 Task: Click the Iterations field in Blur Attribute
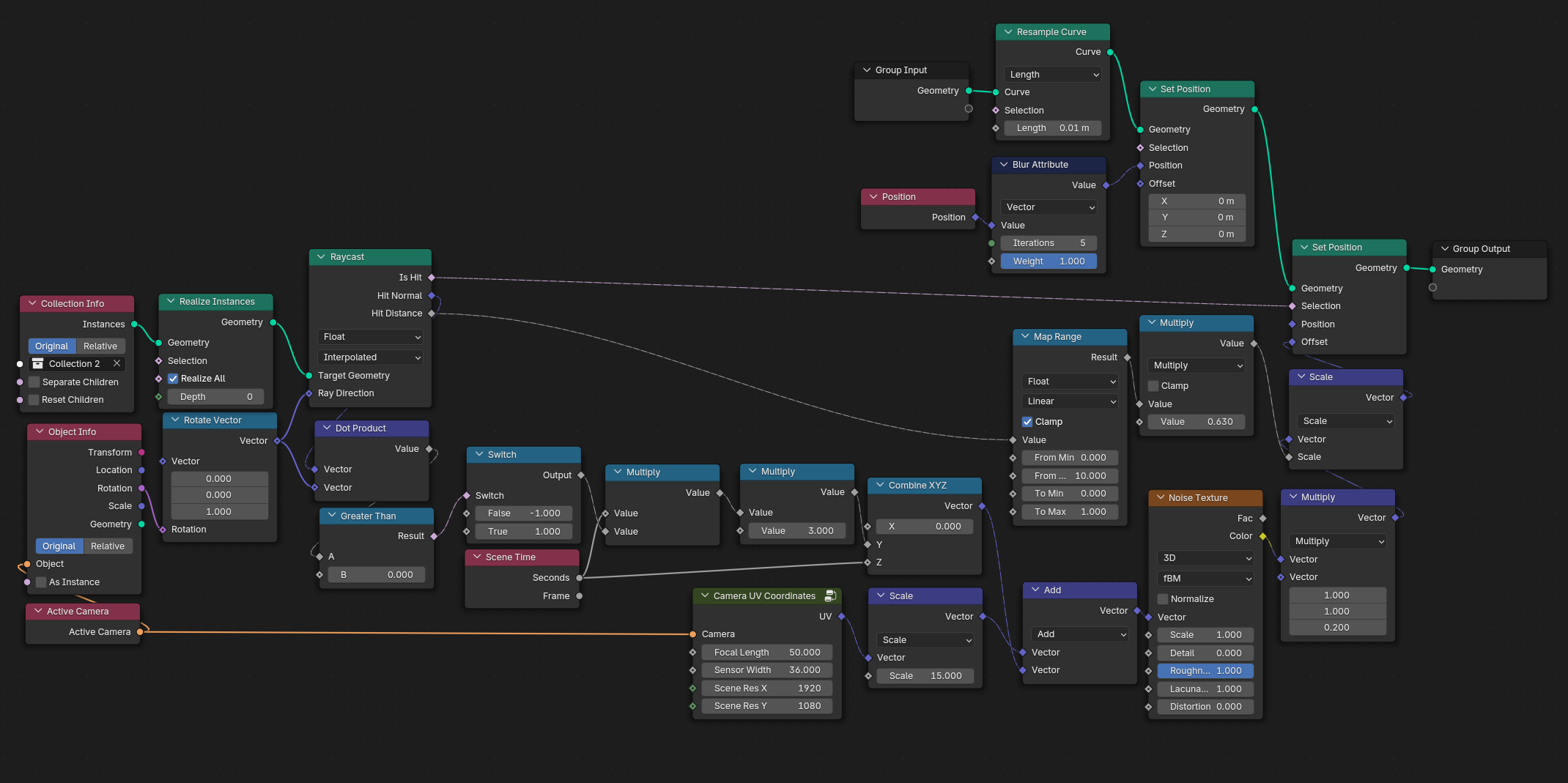pyautogui.click(x=1049, y=243)
